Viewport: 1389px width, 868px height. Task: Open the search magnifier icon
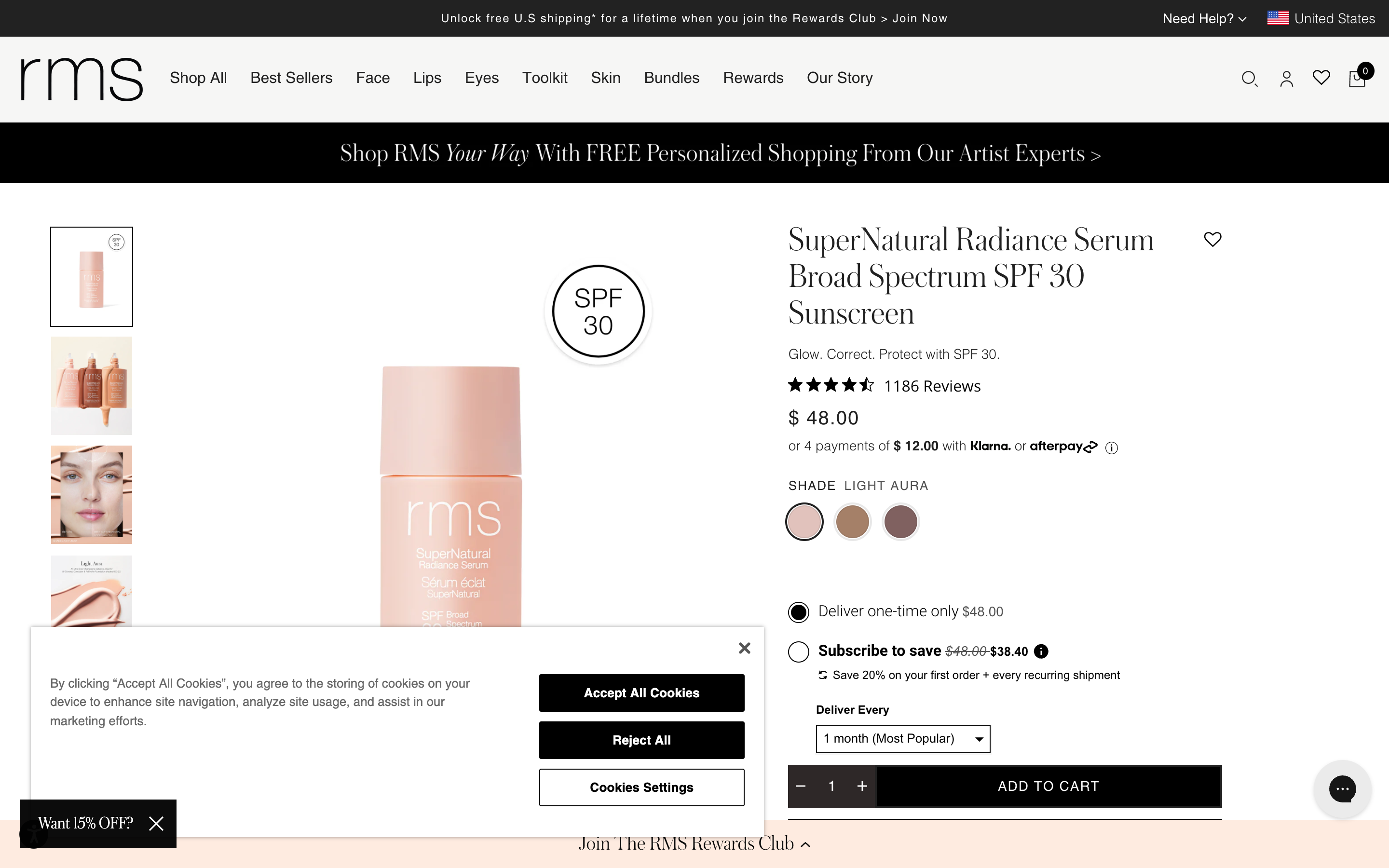point(1249,79)
